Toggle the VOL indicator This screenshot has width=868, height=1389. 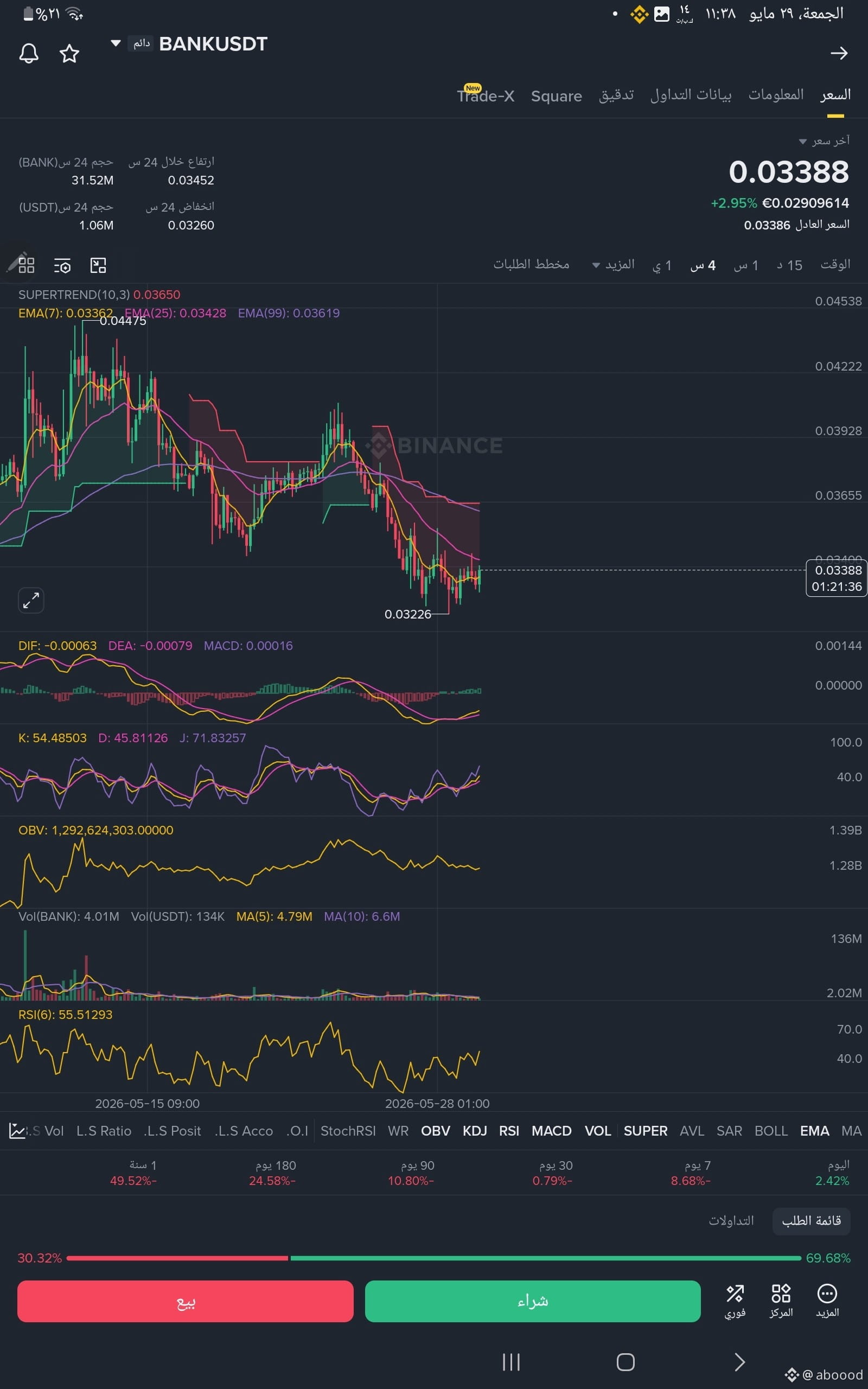[x=598, y=1131]
